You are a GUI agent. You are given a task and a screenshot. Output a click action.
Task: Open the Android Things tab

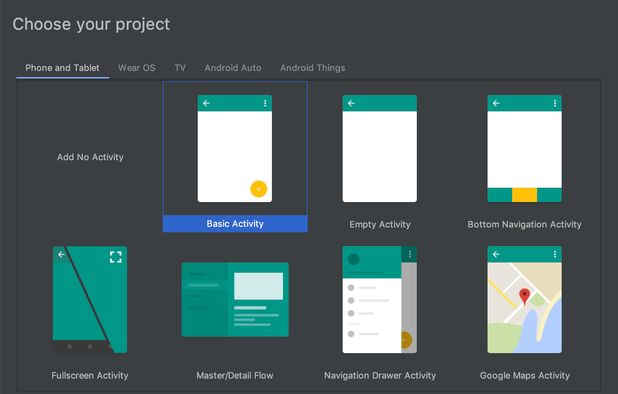click(x=313, y=68)
